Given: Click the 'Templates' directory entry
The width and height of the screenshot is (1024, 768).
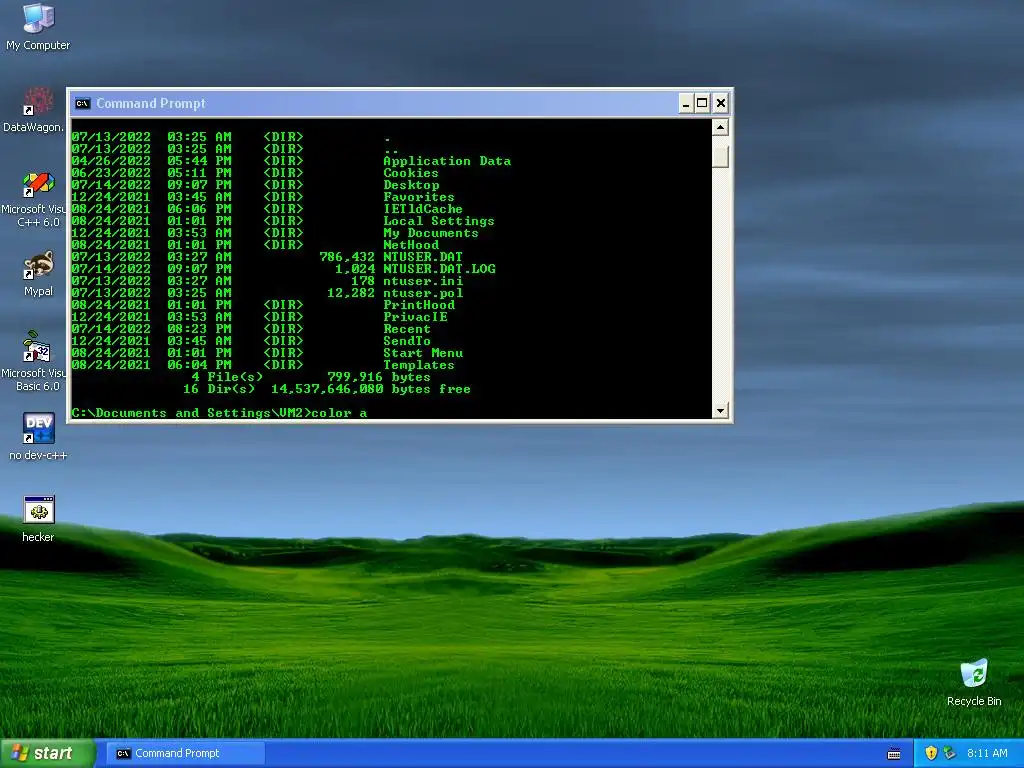Looking at the screenshot, I should [x=419, y=365].
